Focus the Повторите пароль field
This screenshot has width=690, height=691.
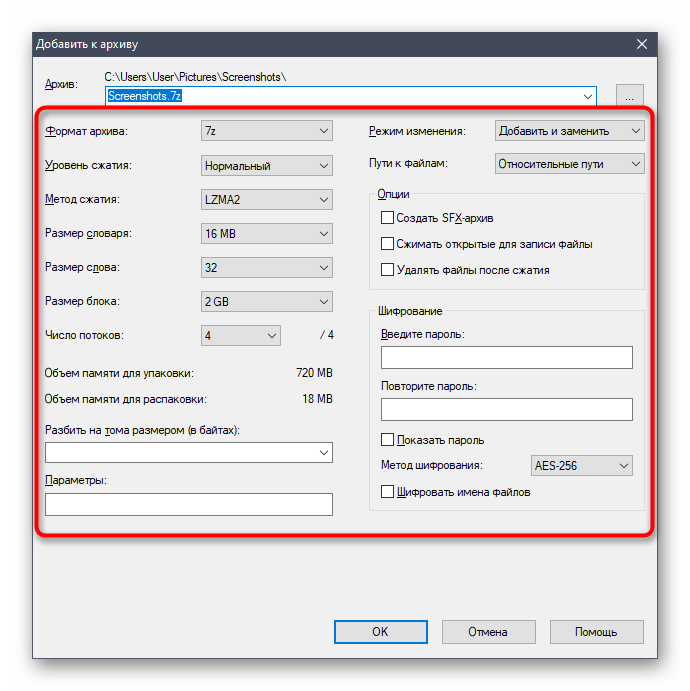[x=507, y=409]
